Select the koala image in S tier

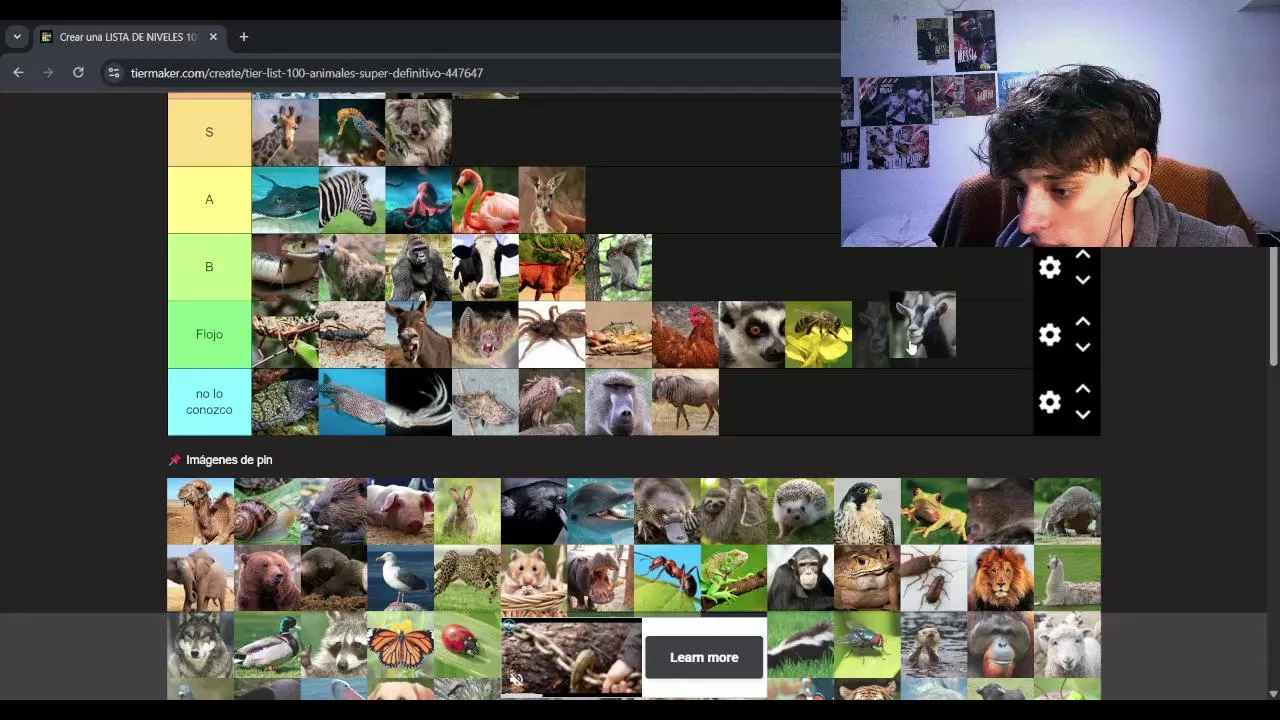coord(418,132)
